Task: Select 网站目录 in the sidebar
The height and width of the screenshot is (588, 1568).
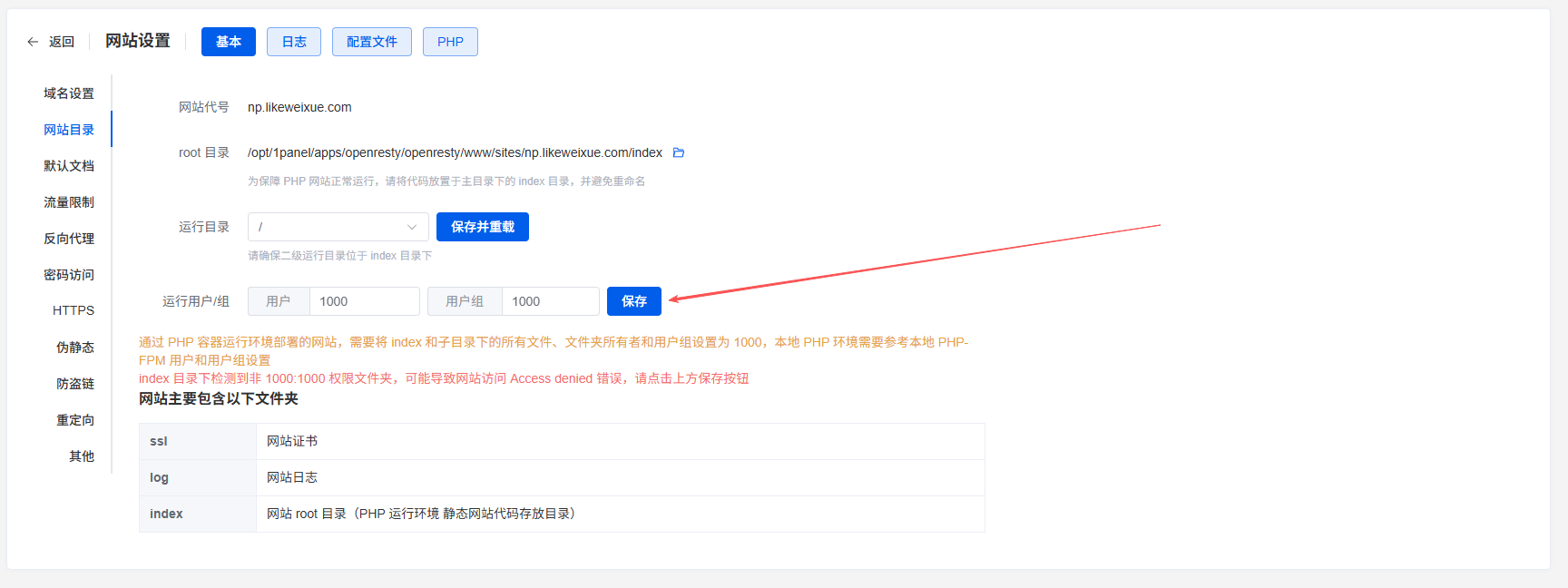Action: (x=69, y=130)
